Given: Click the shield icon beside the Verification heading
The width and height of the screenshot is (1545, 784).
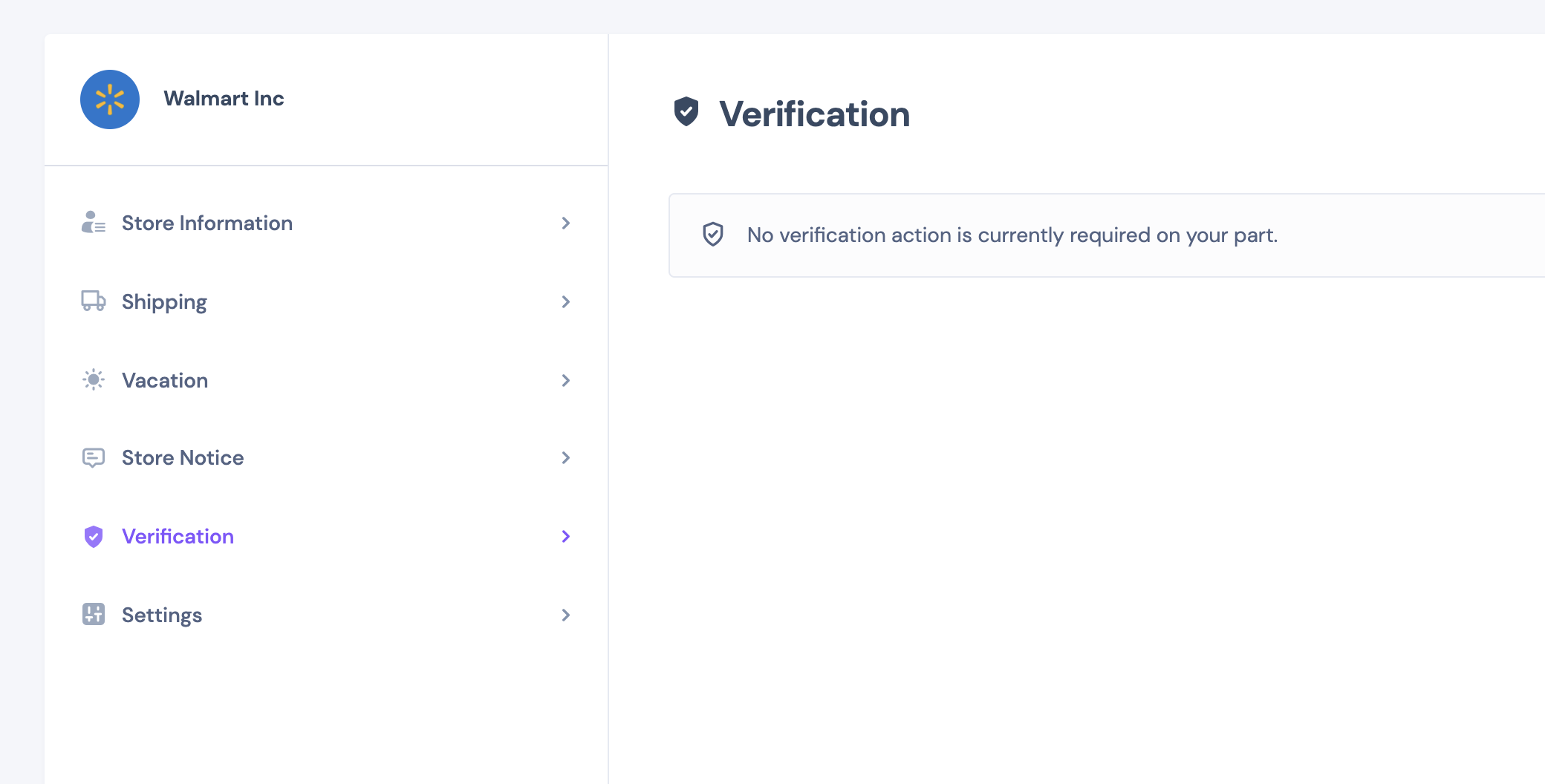Looking at the screenshot, I should [686, 114].
